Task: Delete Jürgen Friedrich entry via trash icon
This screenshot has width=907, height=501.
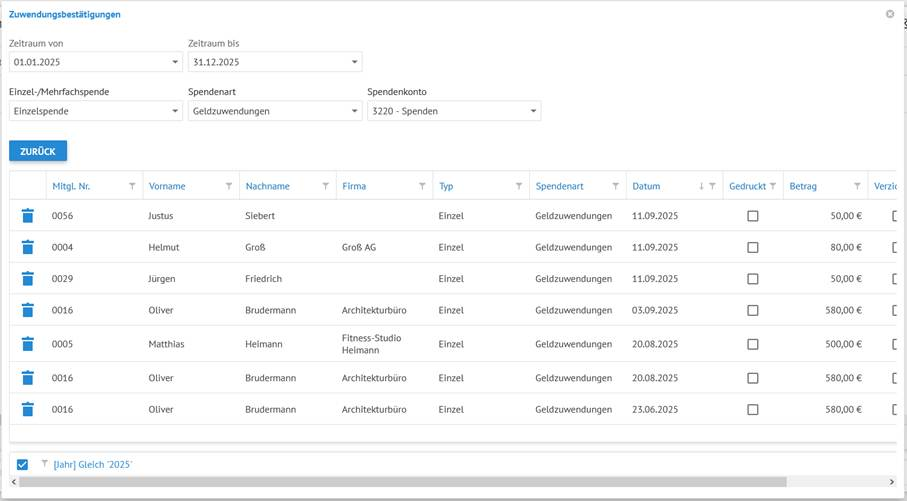Action: [28, 278]
